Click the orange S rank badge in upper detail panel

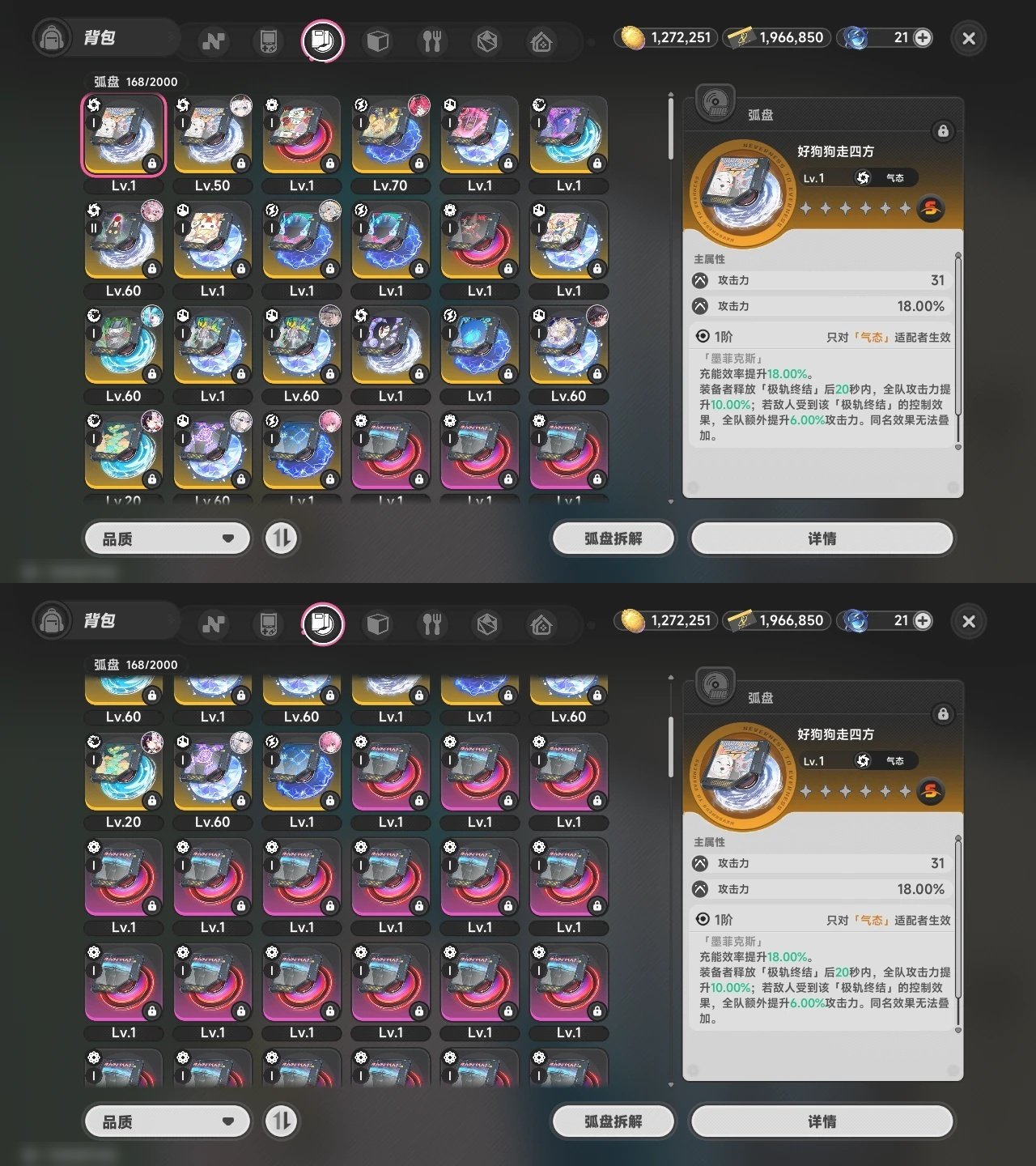click(931, 208)
